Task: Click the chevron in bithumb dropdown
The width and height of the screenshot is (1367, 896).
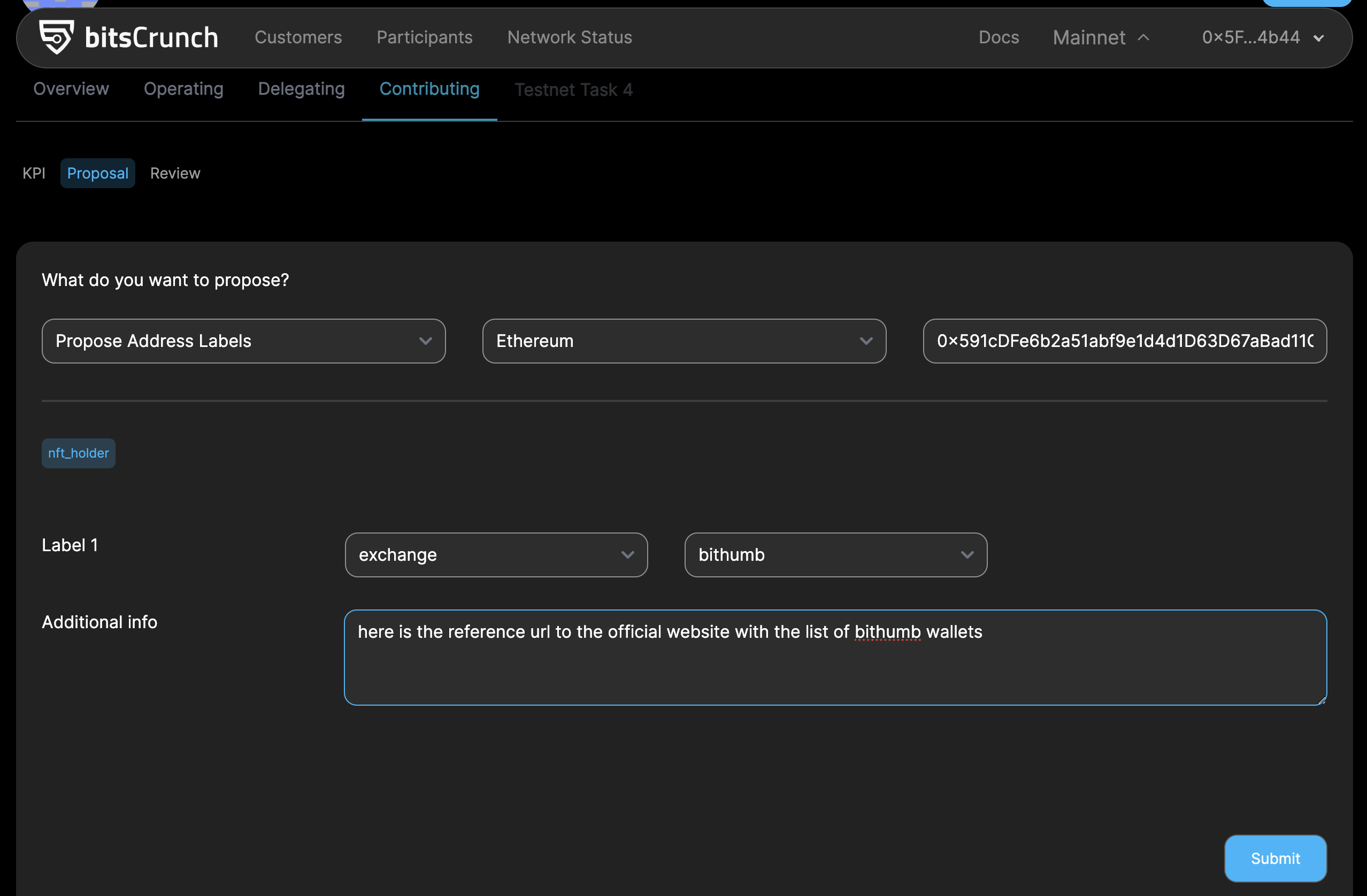Action: click(x=967, y=555)
